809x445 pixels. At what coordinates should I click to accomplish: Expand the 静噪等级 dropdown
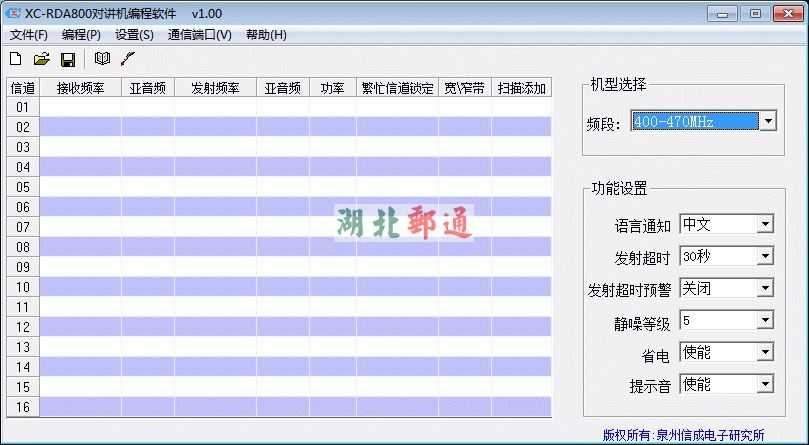click(x=765, y=320)
